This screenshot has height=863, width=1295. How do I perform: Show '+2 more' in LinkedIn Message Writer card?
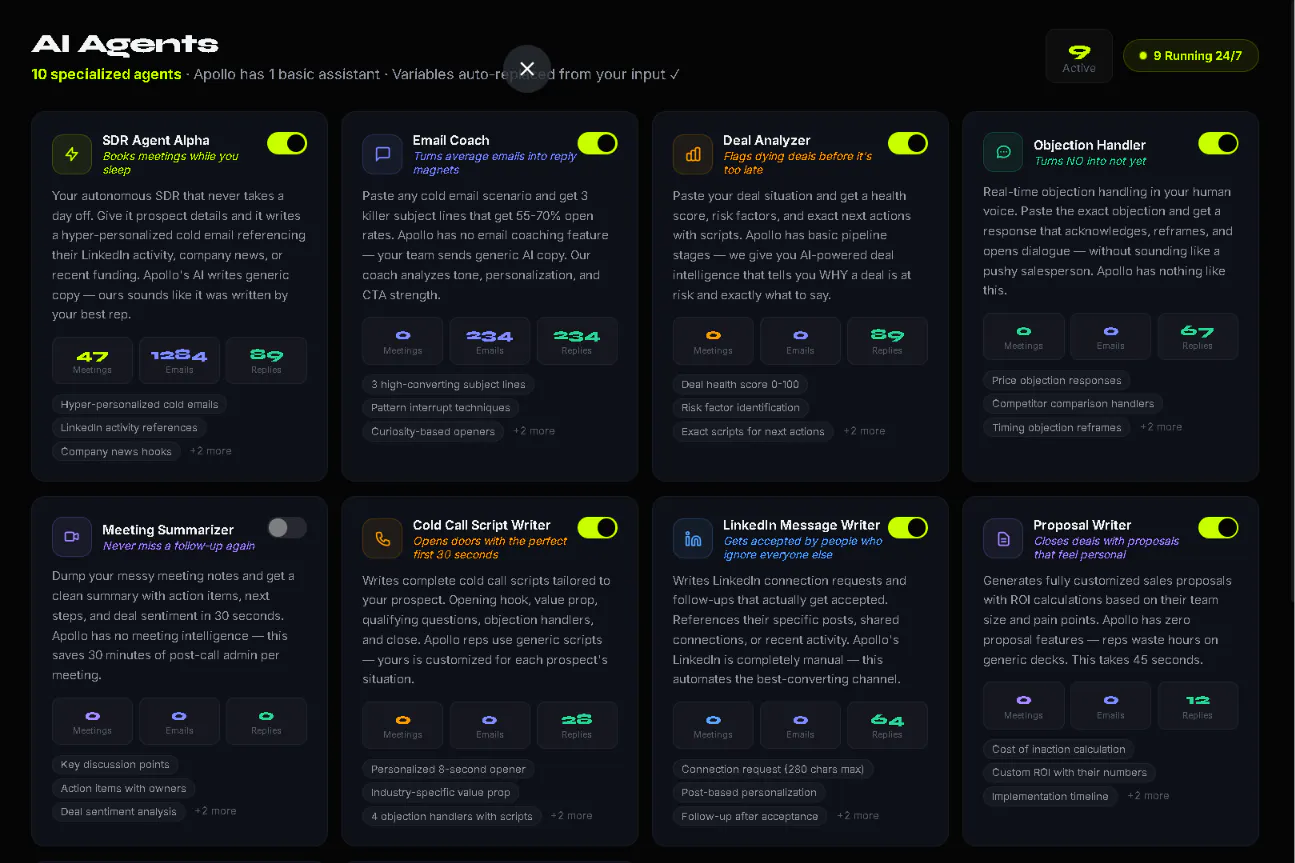(858, 816)
